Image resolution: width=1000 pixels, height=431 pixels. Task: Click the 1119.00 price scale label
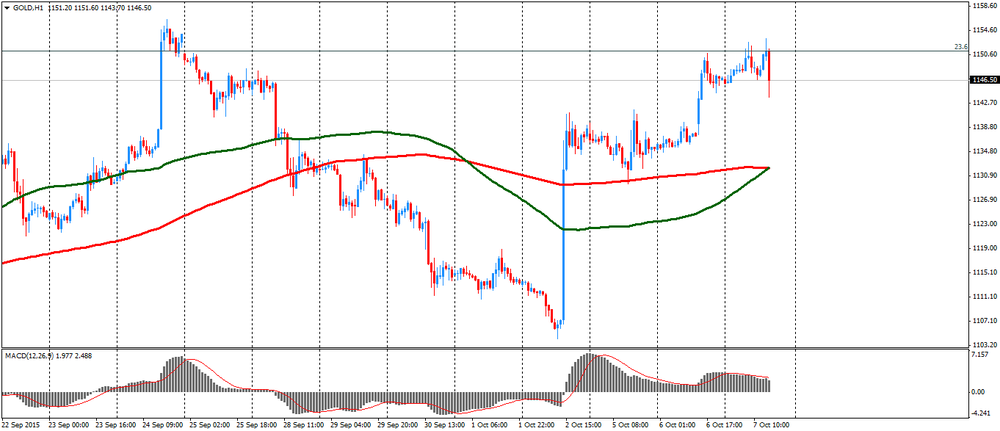pos(985,248)
